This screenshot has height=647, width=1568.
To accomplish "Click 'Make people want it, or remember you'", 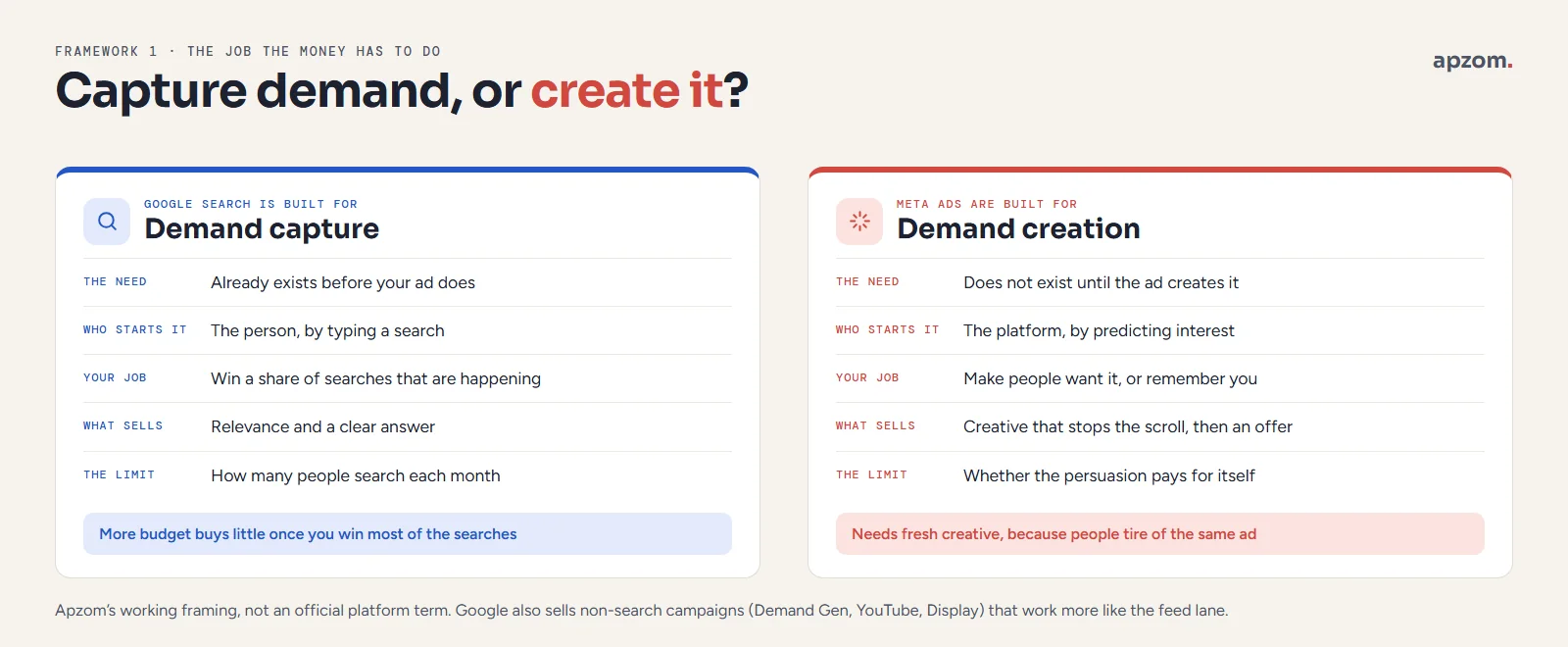I will point(1110,378).
